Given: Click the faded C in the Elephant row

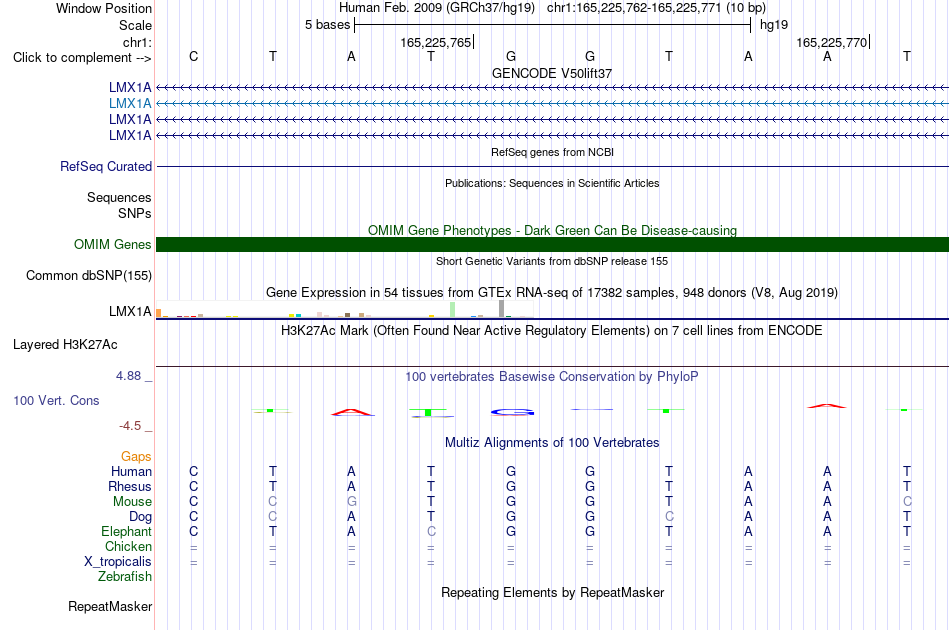Looking at the screenshot, I should (431, 531).
